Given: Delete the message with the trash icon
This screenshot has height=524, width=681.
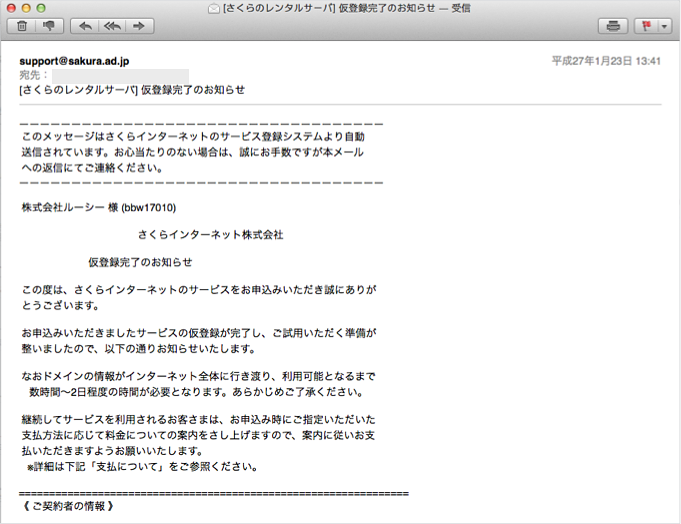Looking at the screenshot, I should point(22,26).
